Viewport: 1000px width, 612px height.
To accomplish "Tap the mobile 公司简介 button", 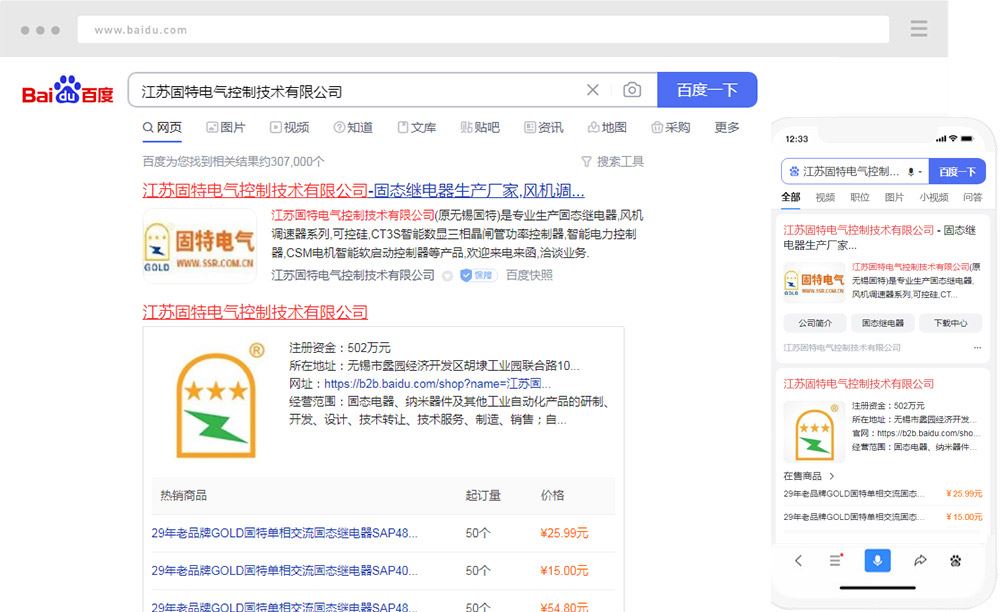I will point(815,323).
